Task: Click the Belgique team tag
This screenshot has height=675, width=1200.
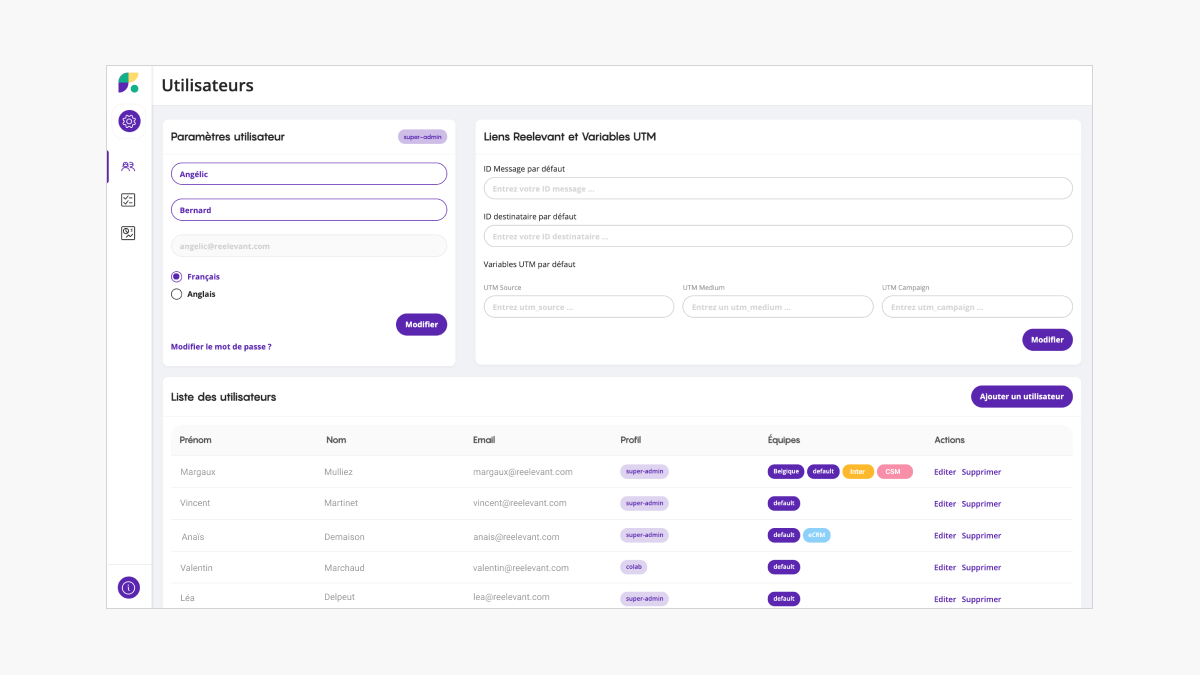Action: [x=786, y=472]
